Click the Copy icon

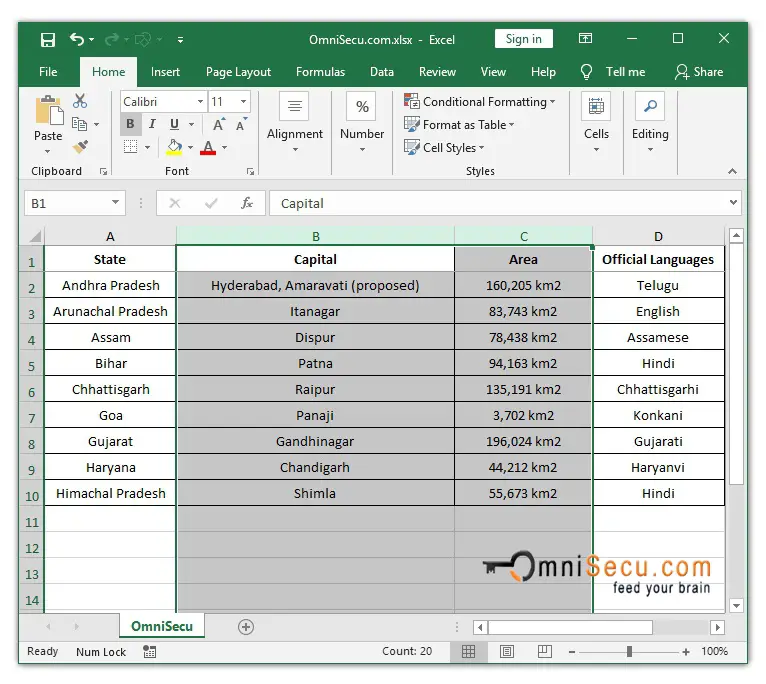(79, 124)
